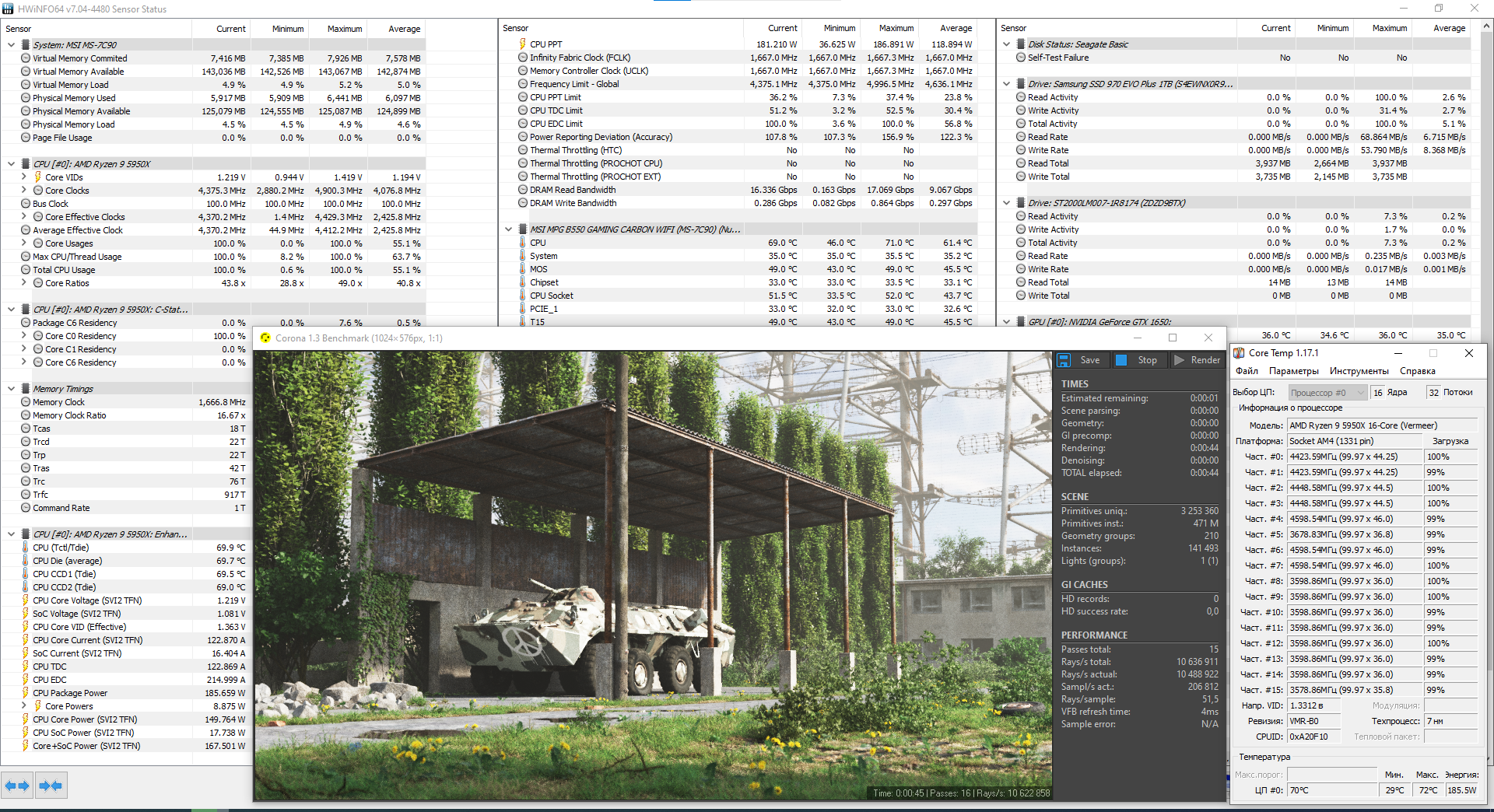Open the Инструменты menu in Core Temp

[x=1359, y=371]
